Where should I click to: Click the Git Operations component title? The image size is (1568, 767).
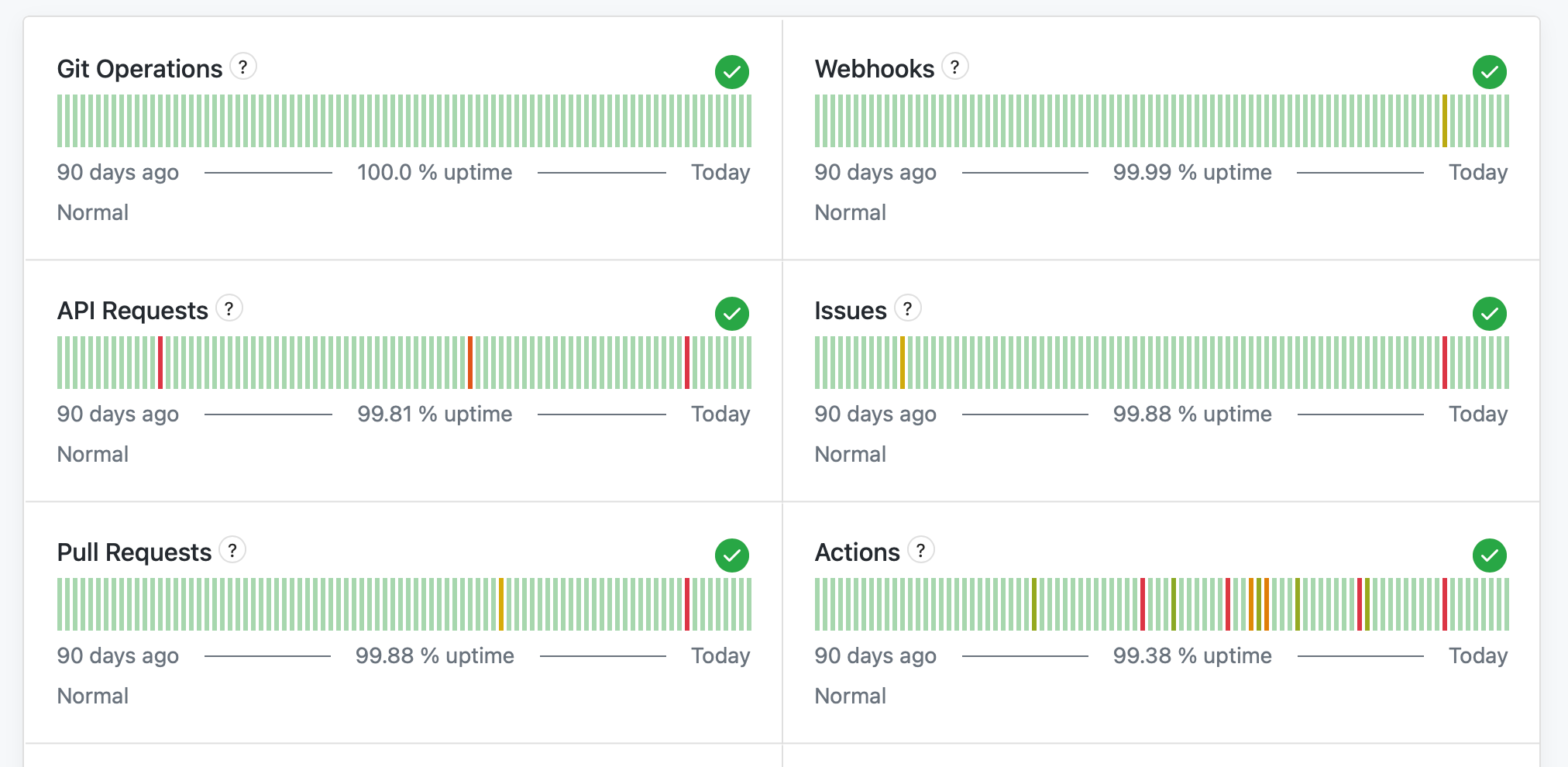pos(139,69)
